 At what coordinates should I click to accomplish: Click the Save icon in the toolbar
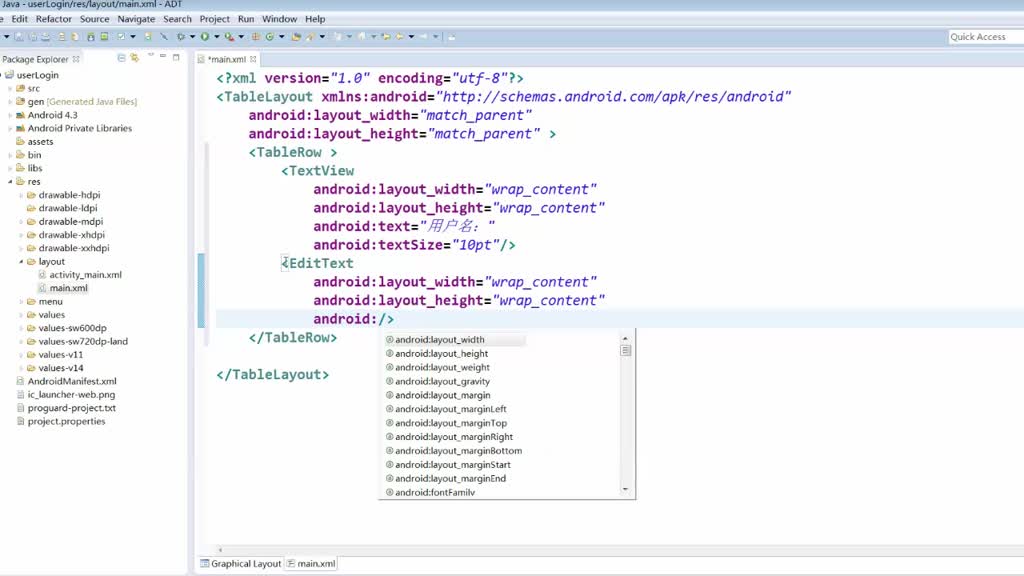tap(19, 37)
